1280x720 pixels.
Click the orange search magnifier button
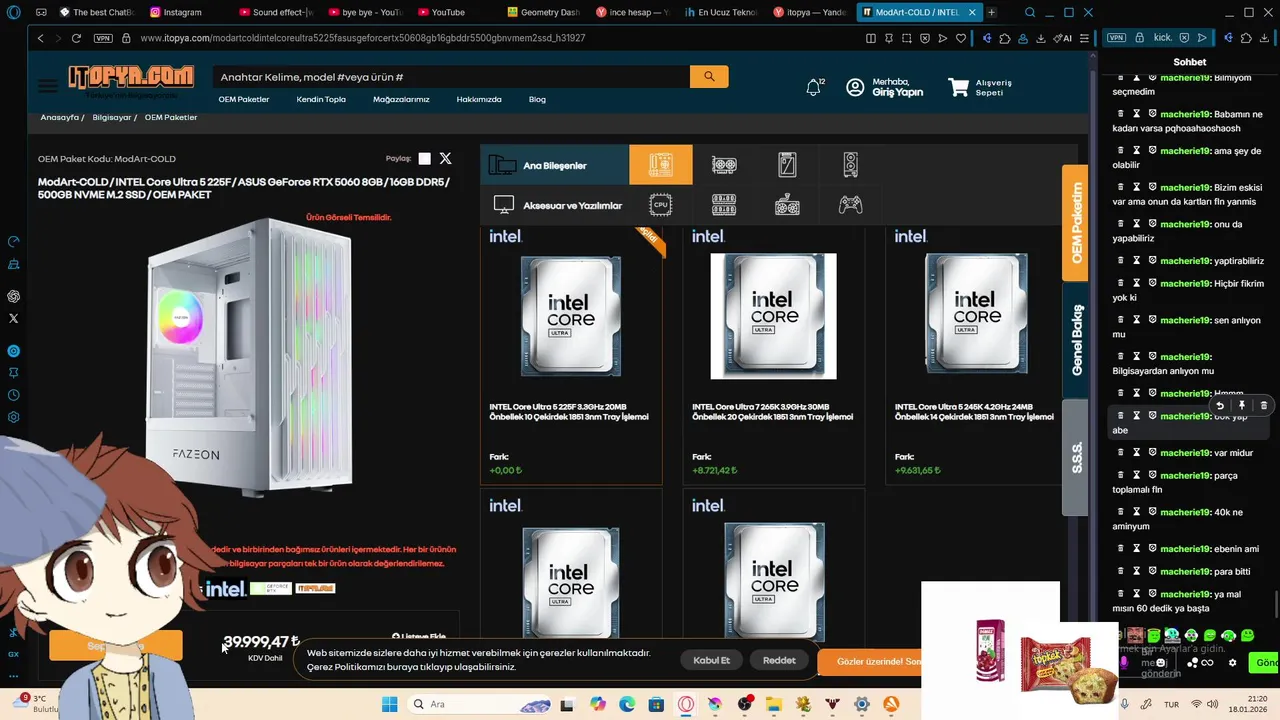click(709, 76)
